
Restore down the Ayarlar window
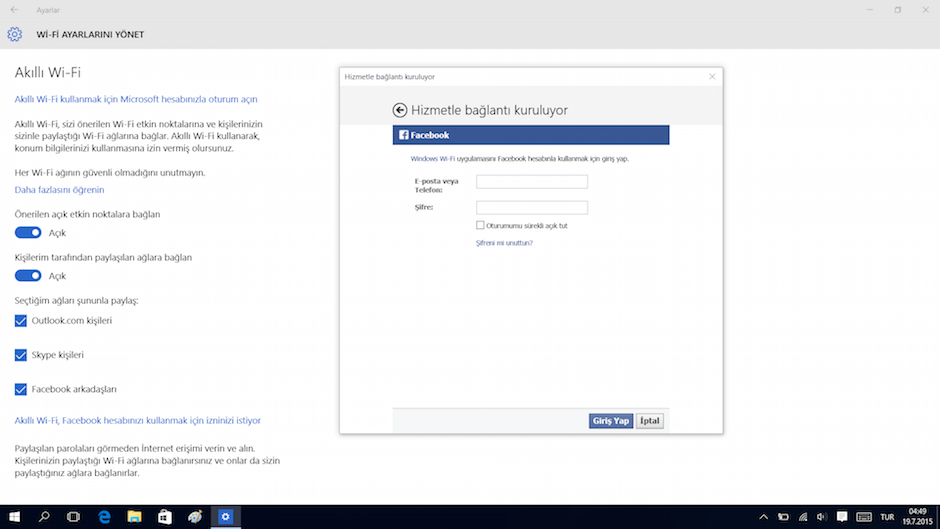pyautogui.click(x=897, y=10)
